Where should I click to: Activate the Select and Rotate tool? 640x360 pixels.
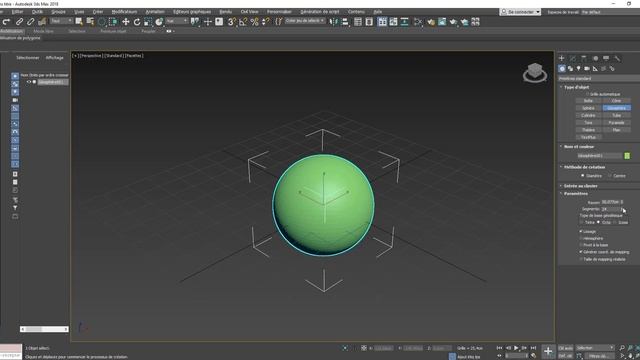[x=137, y=22]
